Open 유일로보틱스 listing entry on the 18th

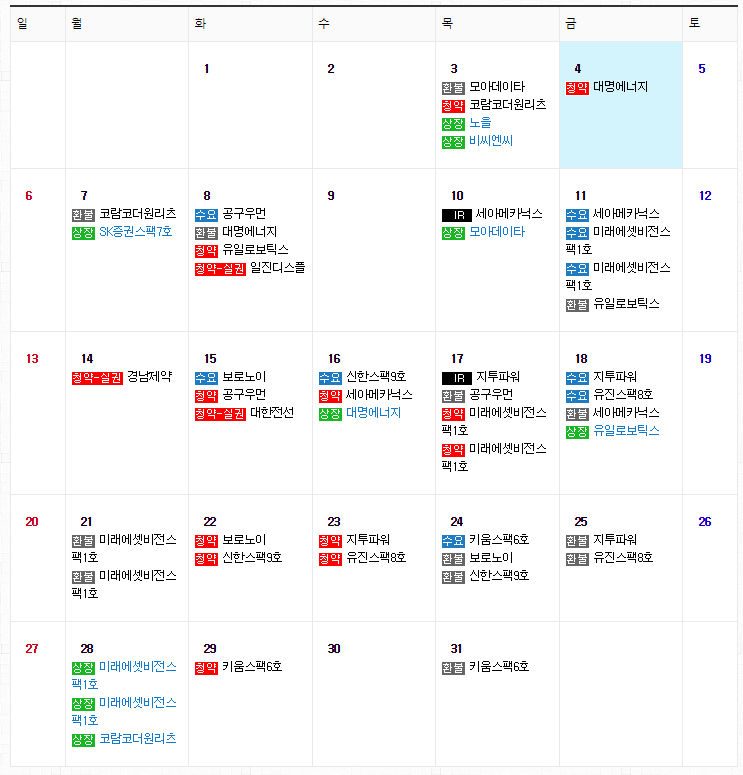[626, 431]
